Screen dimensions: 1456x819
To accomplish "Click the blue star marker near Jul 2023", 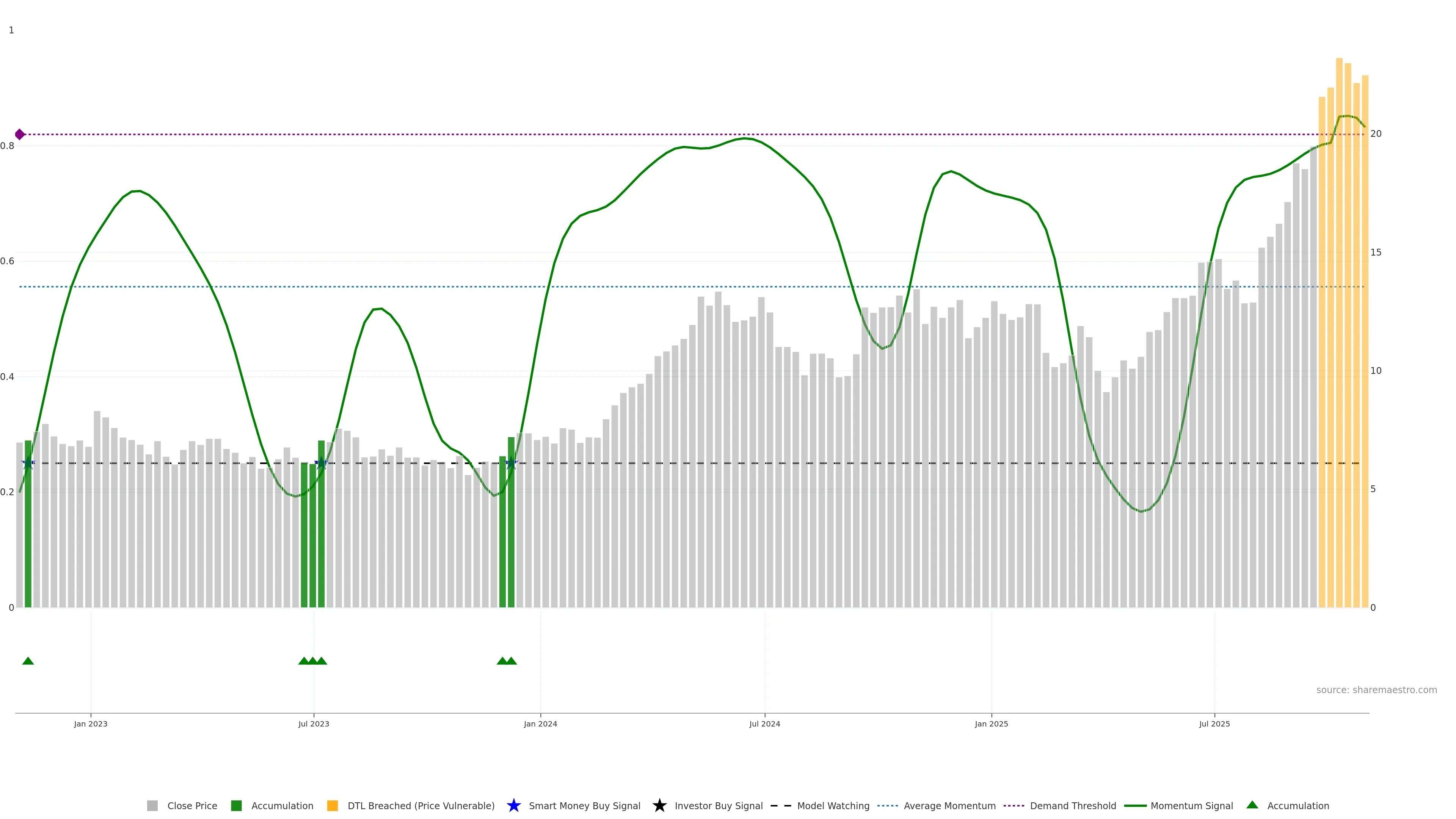I will click(321, 463).
